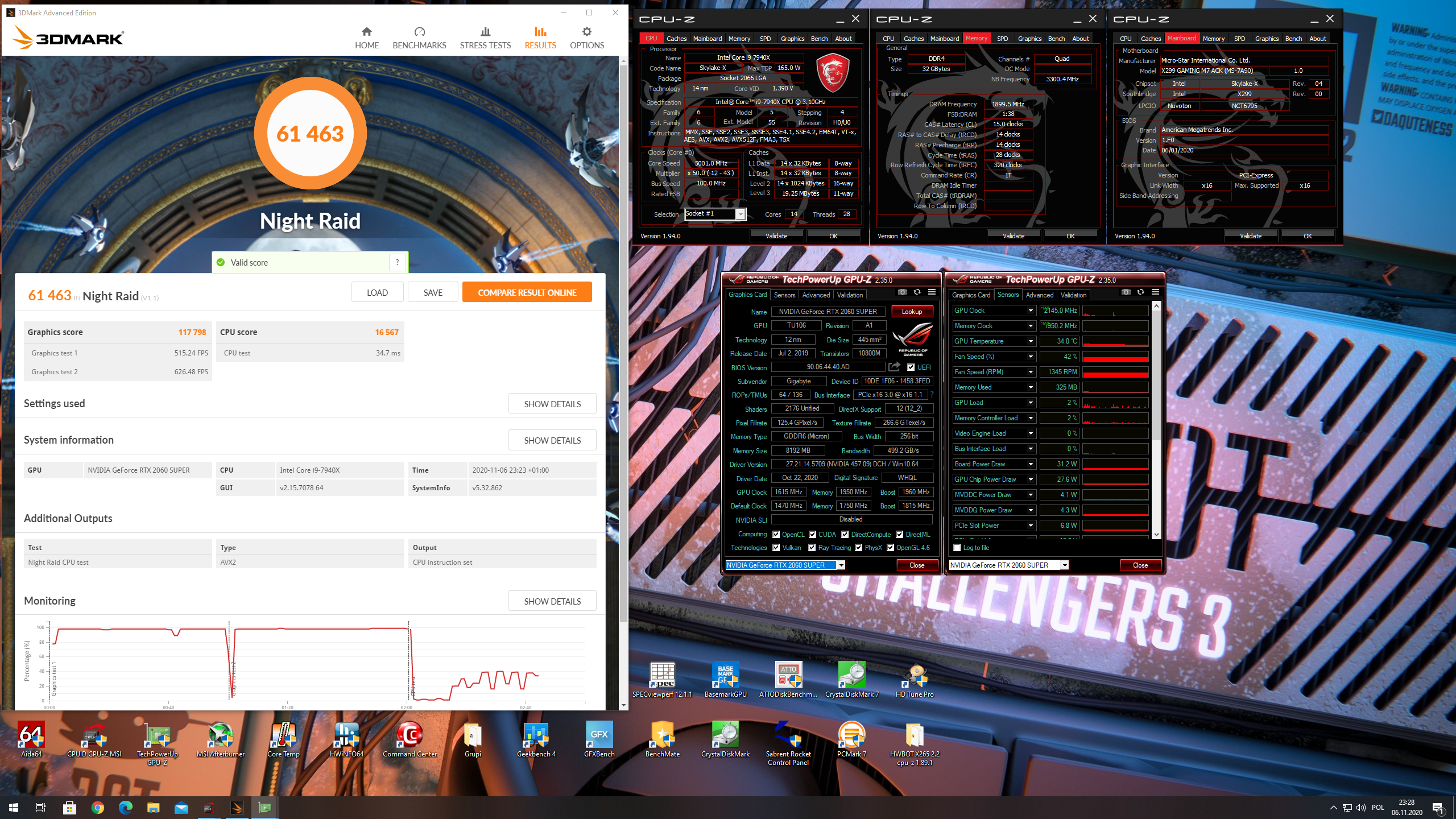Screen dimensions: 1456x819
Task: Open the SPECviewperf 12.1.1 desktop shortcut
Action: click(x=662, y=680)
